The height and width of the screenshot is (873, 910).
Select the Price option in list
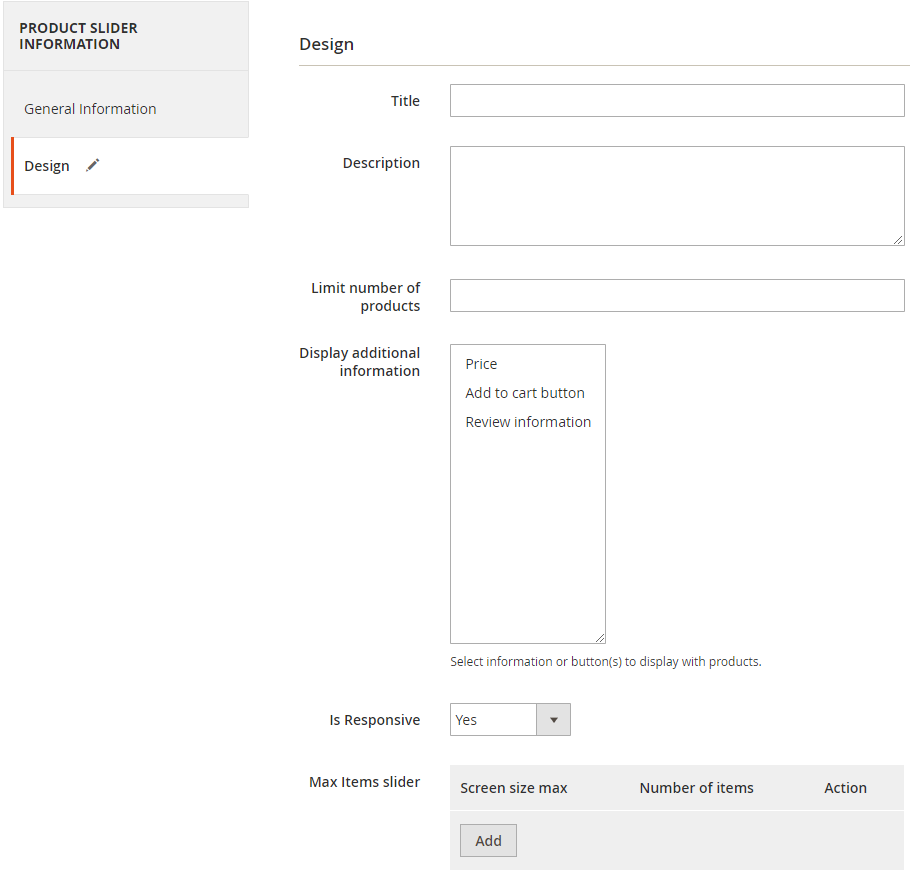[481, 364]
